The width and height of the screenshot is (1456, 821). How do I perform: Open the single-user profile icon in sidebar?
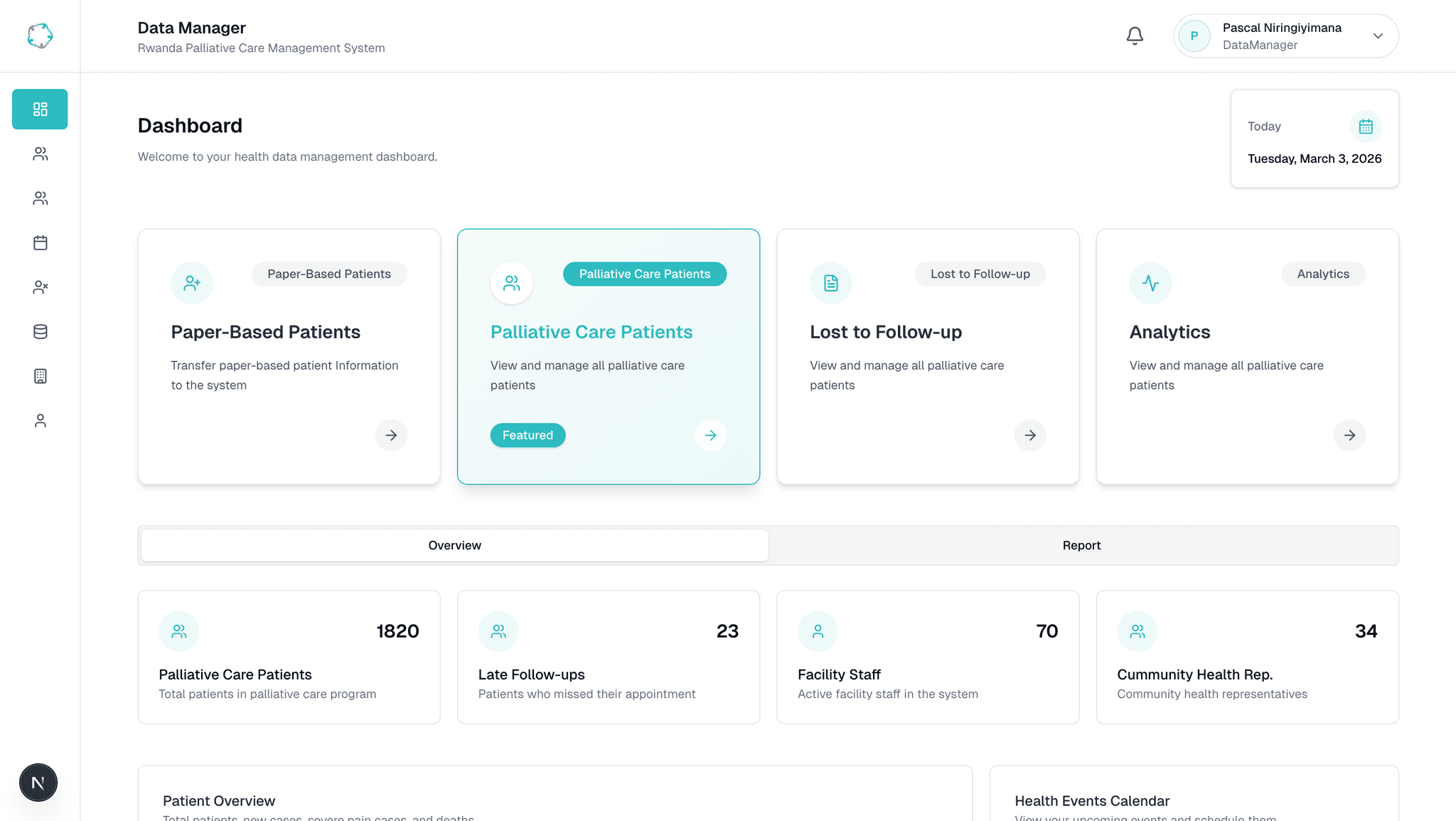click(x=40, y=421)
